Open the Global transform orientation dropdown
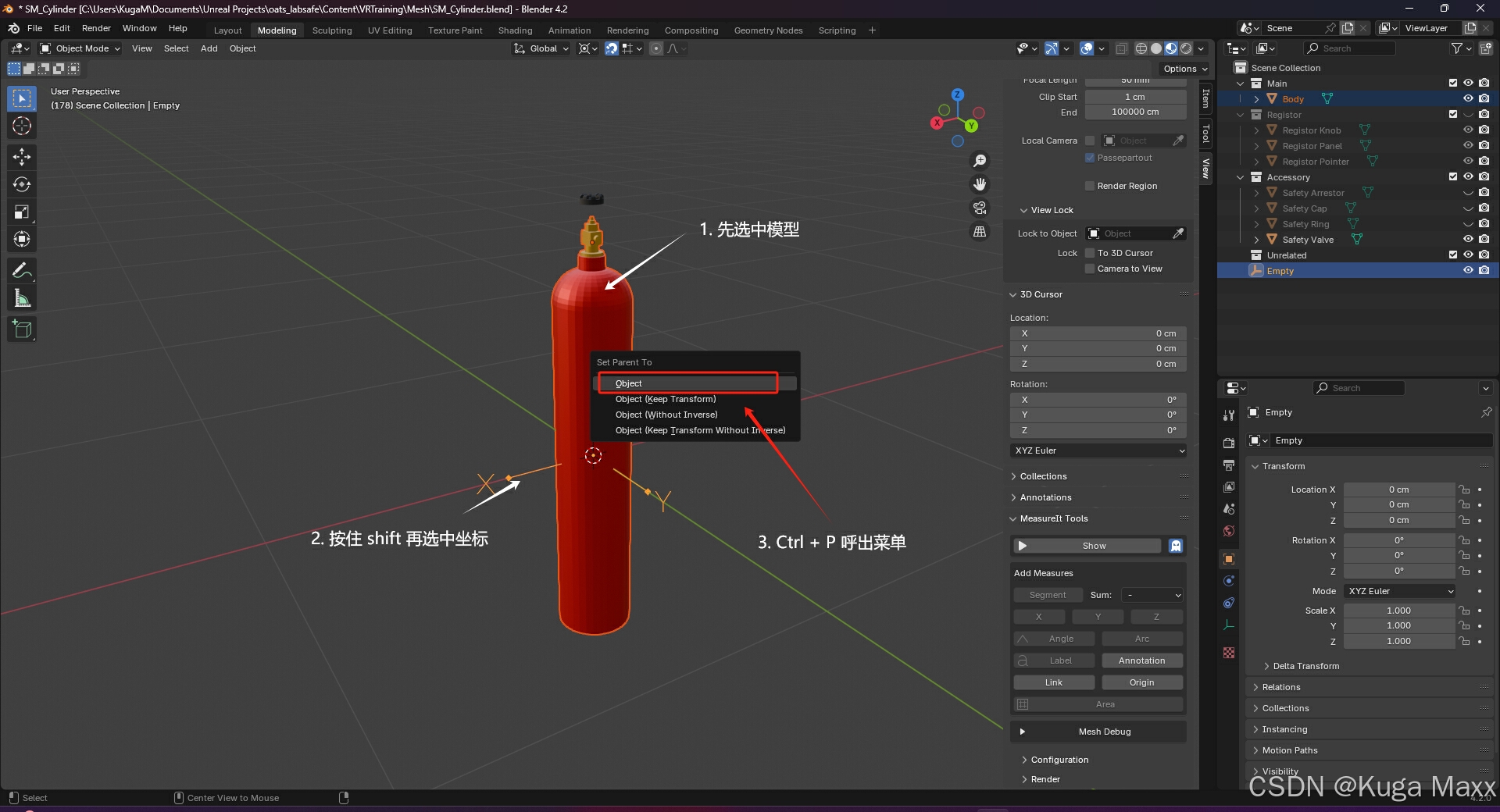 click(541, 48)
